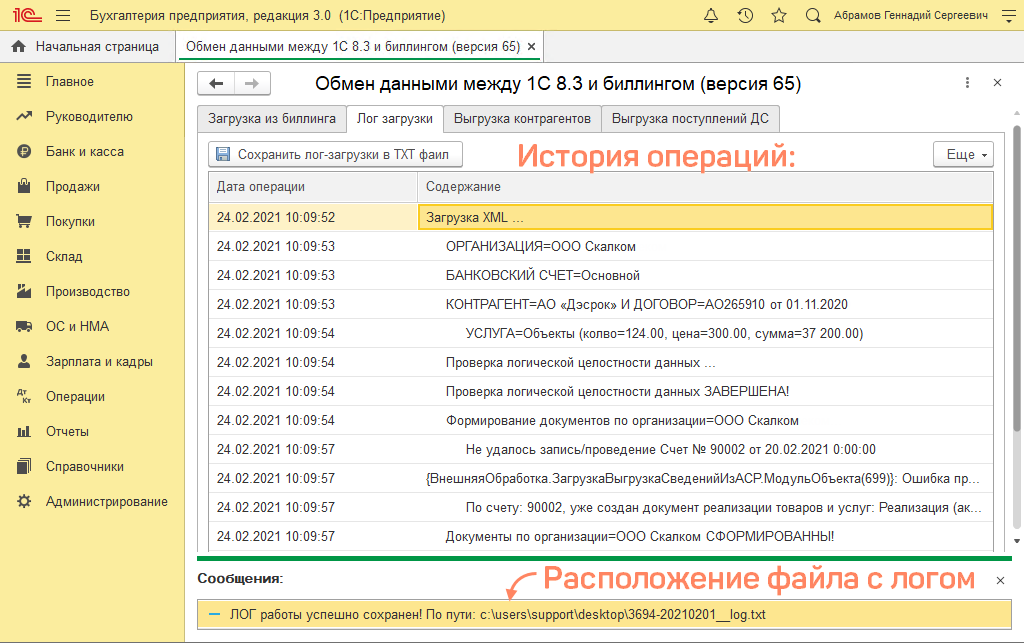Click the Содержание column header
Viewport: 1024px width, 643px height.
tap(705, 187)
